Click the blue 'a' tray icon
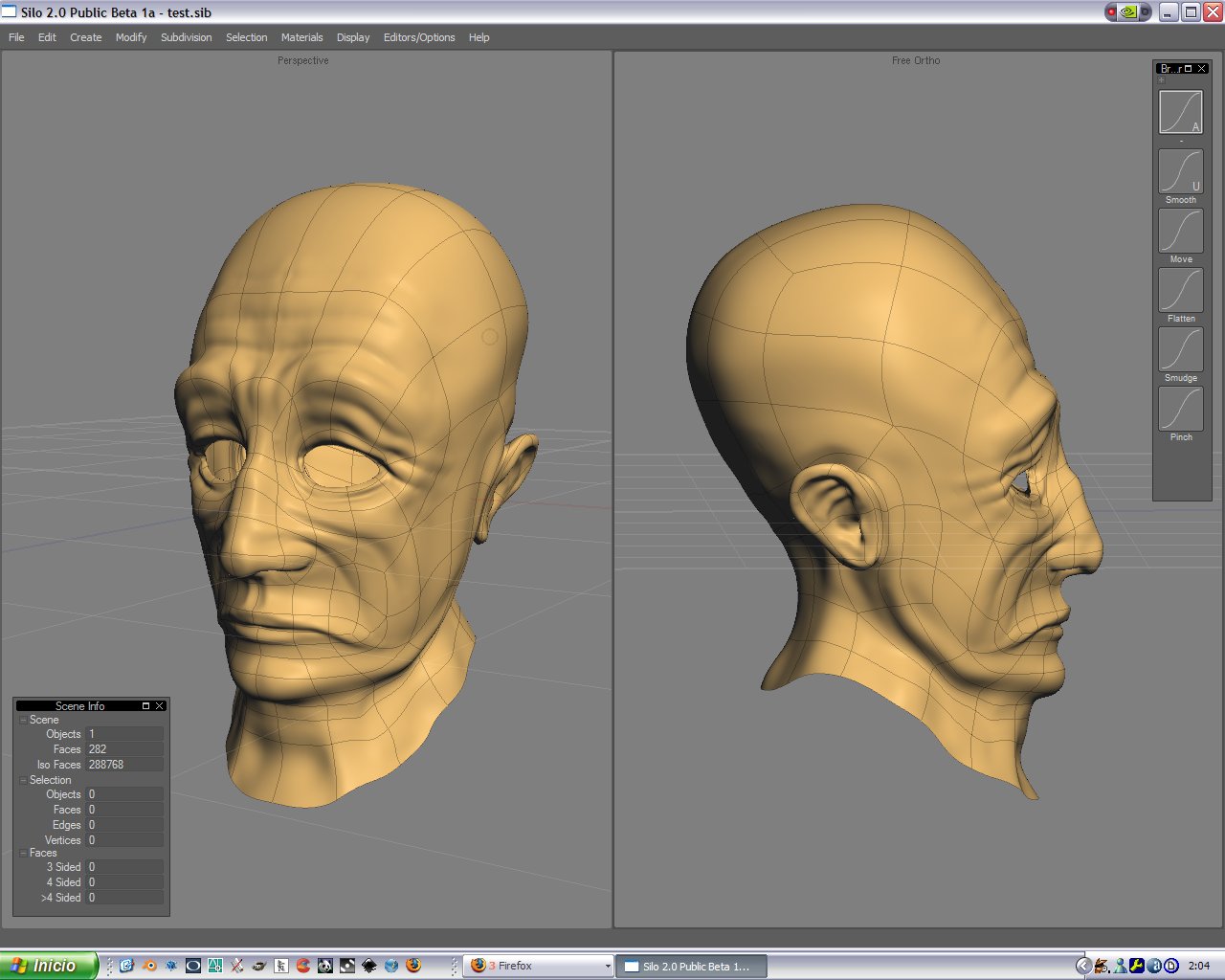Viewport: 1225px width, 980px height. [1154, 966]
